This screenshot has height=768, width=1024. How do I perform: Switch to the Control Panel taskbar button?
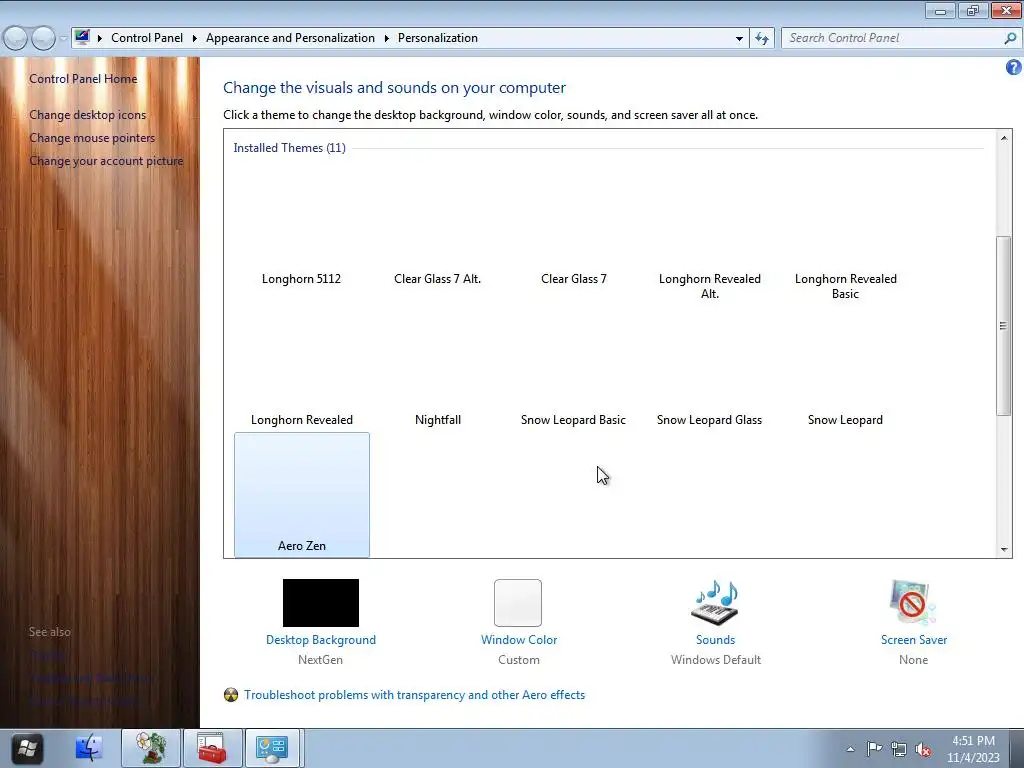[x=272, y=748]
